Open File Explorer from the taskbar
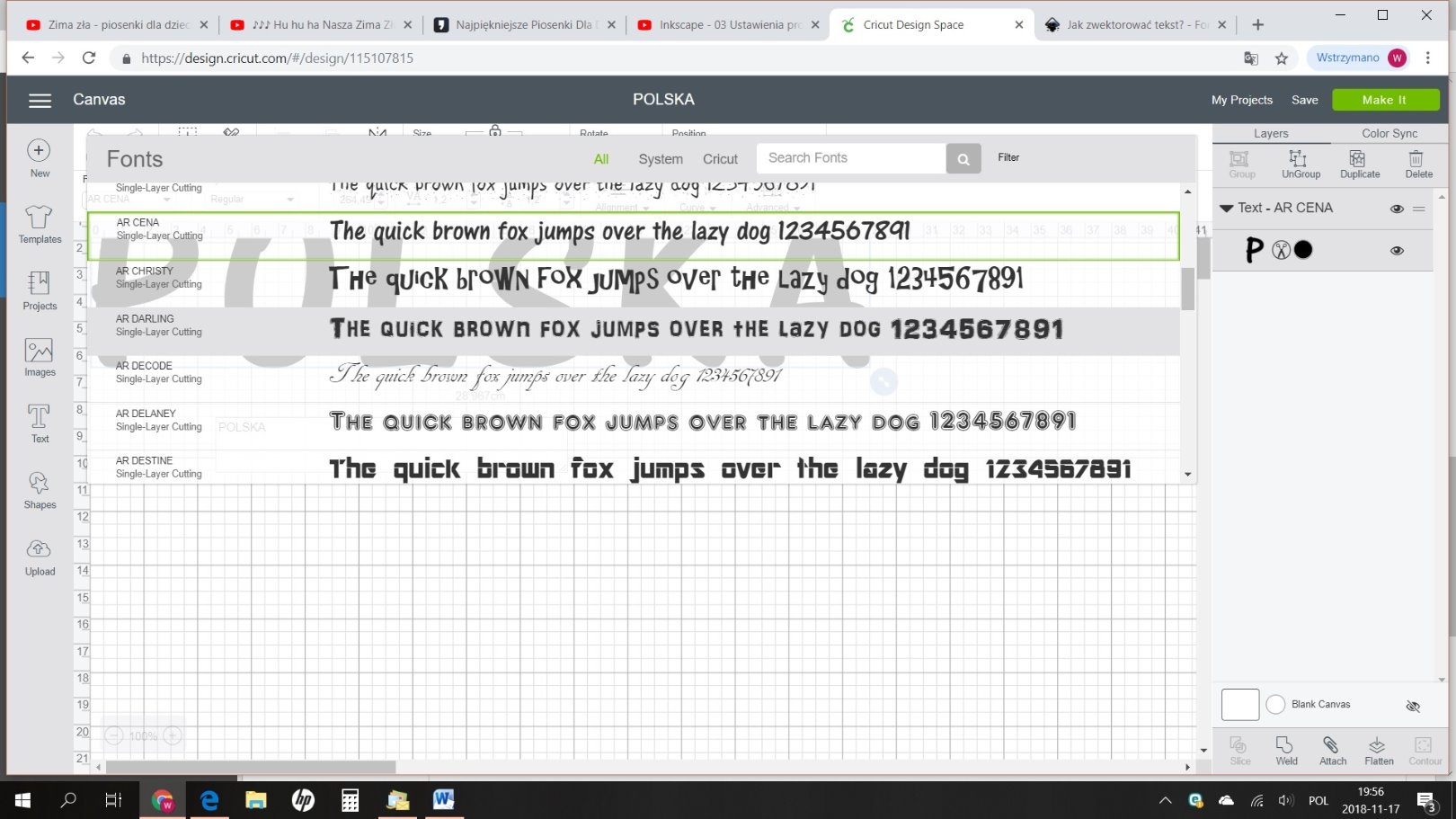This screenshot has width=1456, height=819. pos(256,799)
